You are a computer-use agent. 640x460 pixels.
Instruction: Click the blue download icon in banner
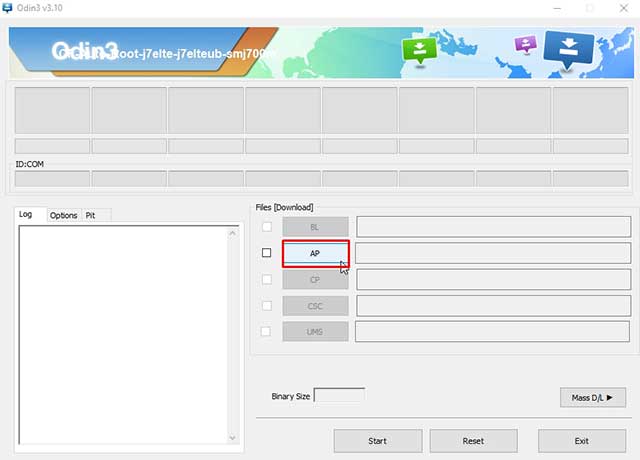click(x=569, y=49)
